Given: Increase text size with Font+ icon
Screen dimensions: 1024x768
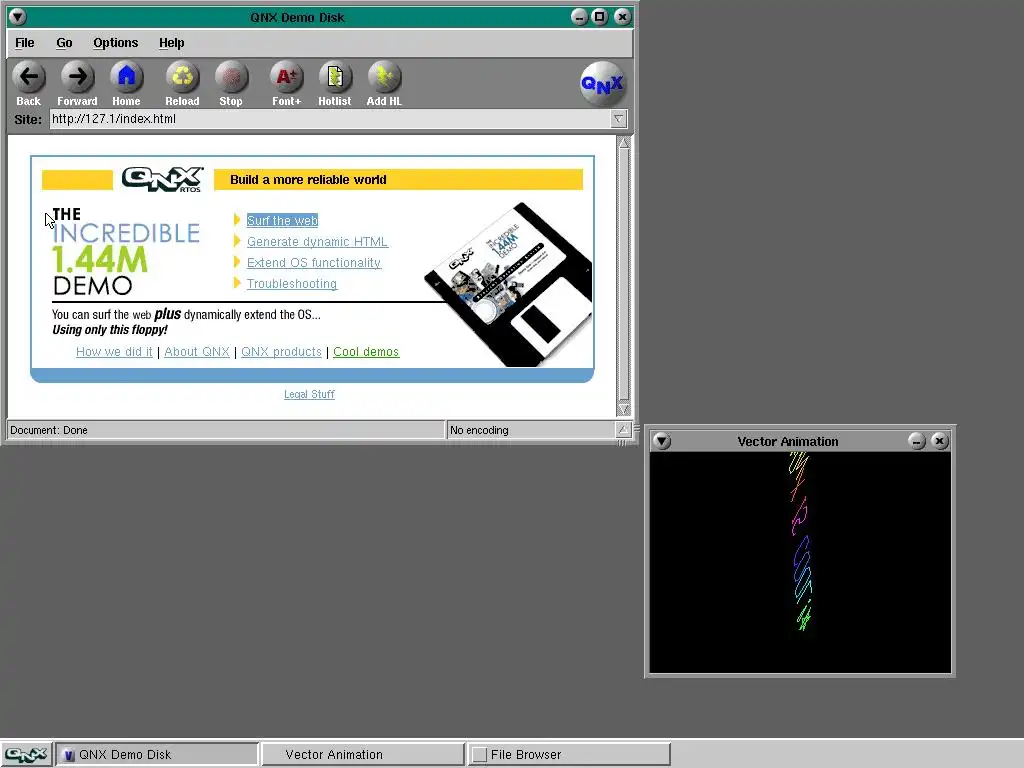Looking at the screenshot, I should pos(287,78).
